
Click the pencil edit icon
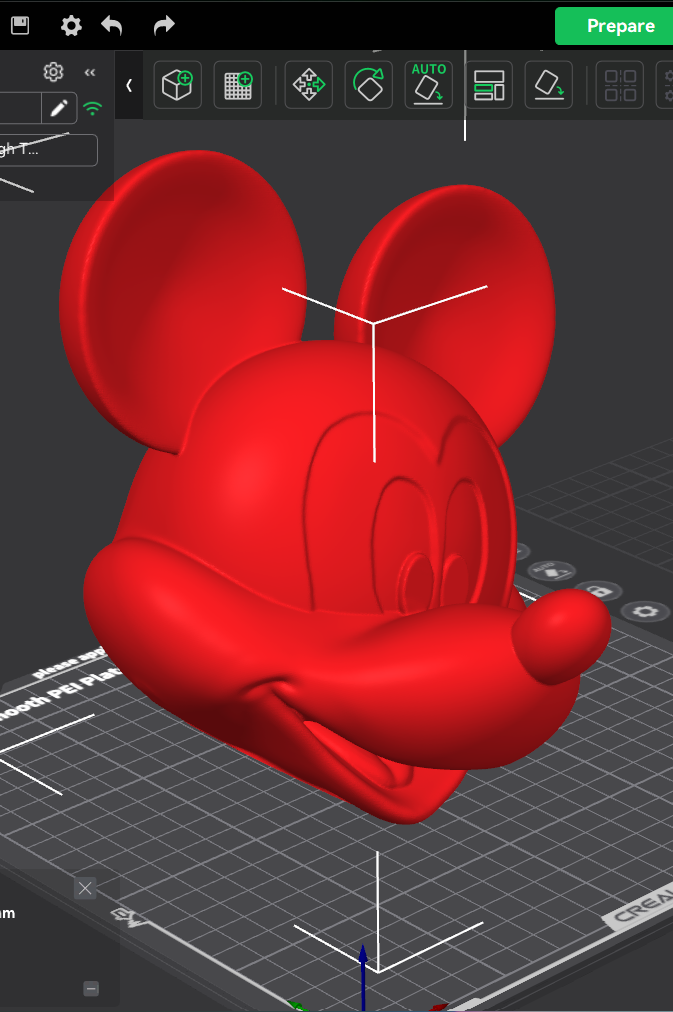[x=59, y=108]
